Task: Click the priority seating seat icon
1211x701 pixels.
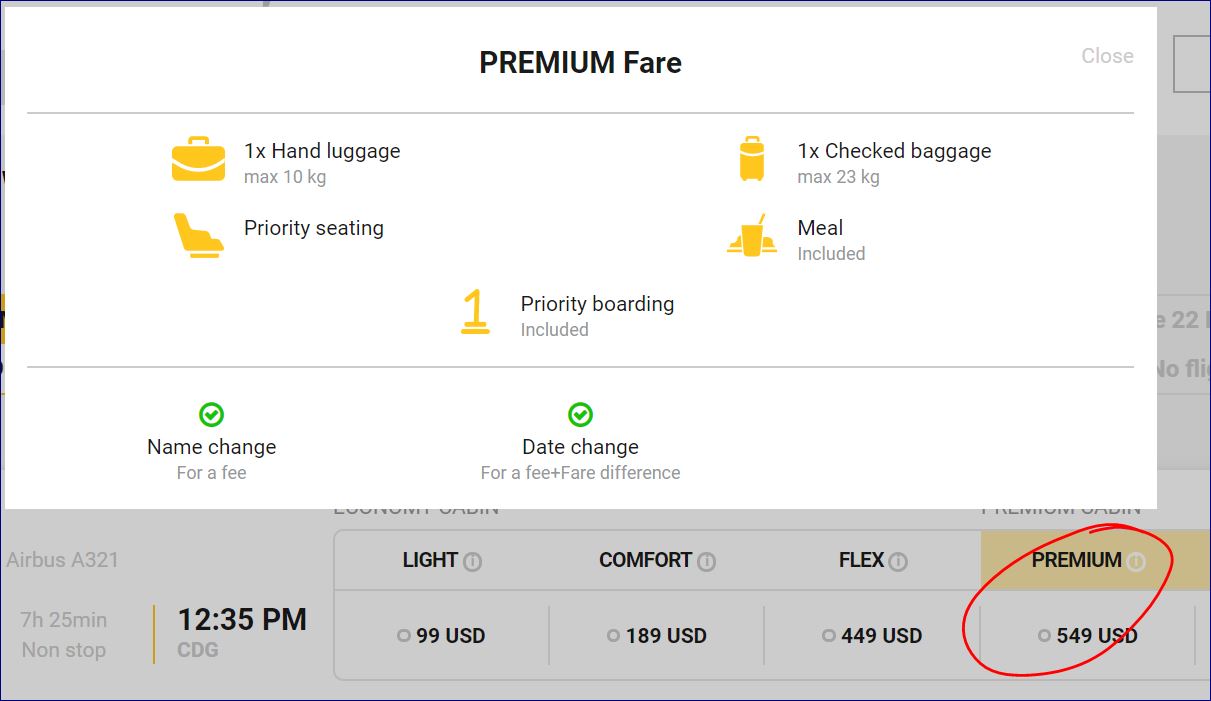Action: pyautogui.click(x=198, y=235)
